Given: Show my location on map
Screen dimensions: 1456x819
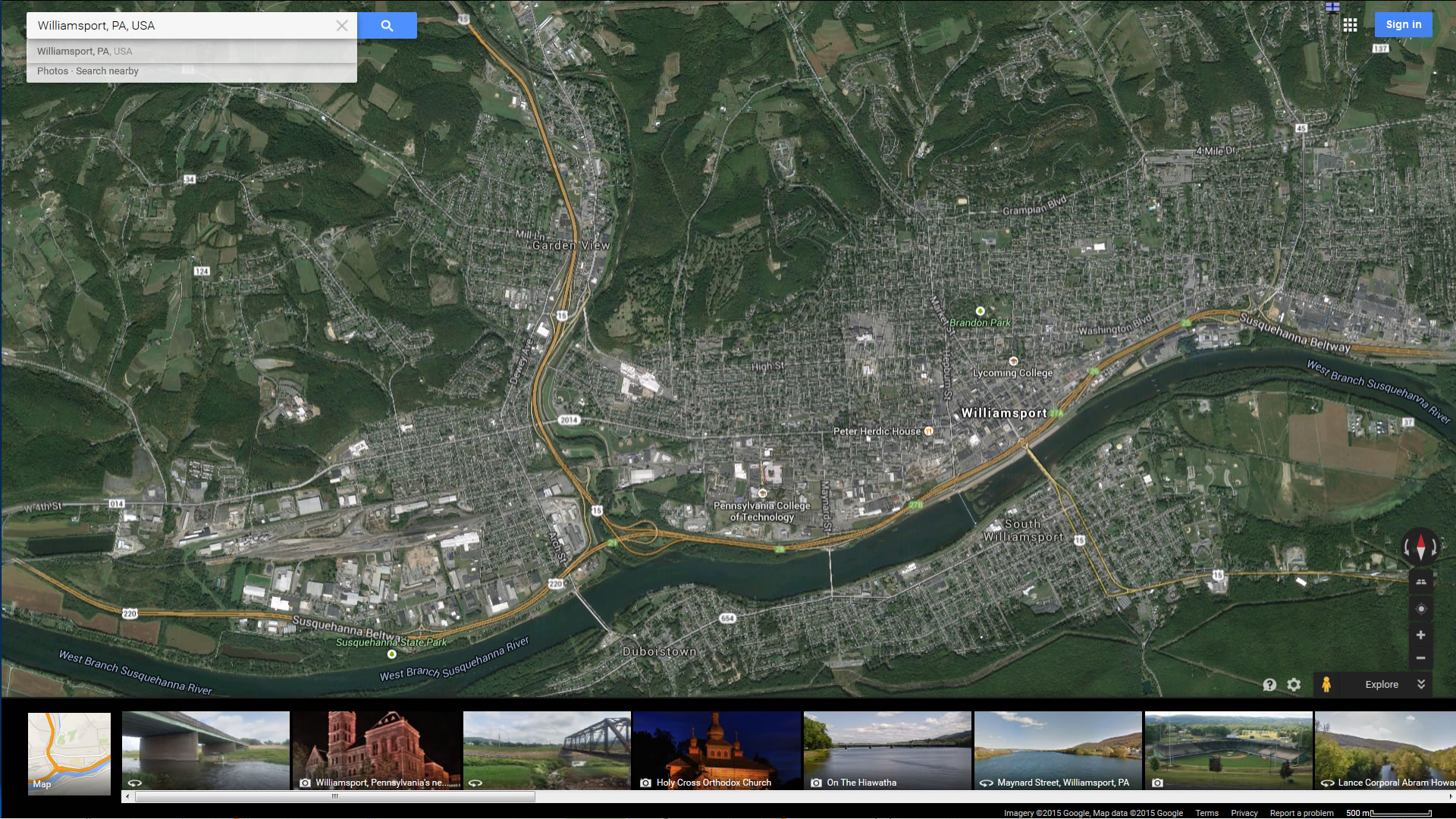Looking at the screenshot, I should click(1420, 609).
